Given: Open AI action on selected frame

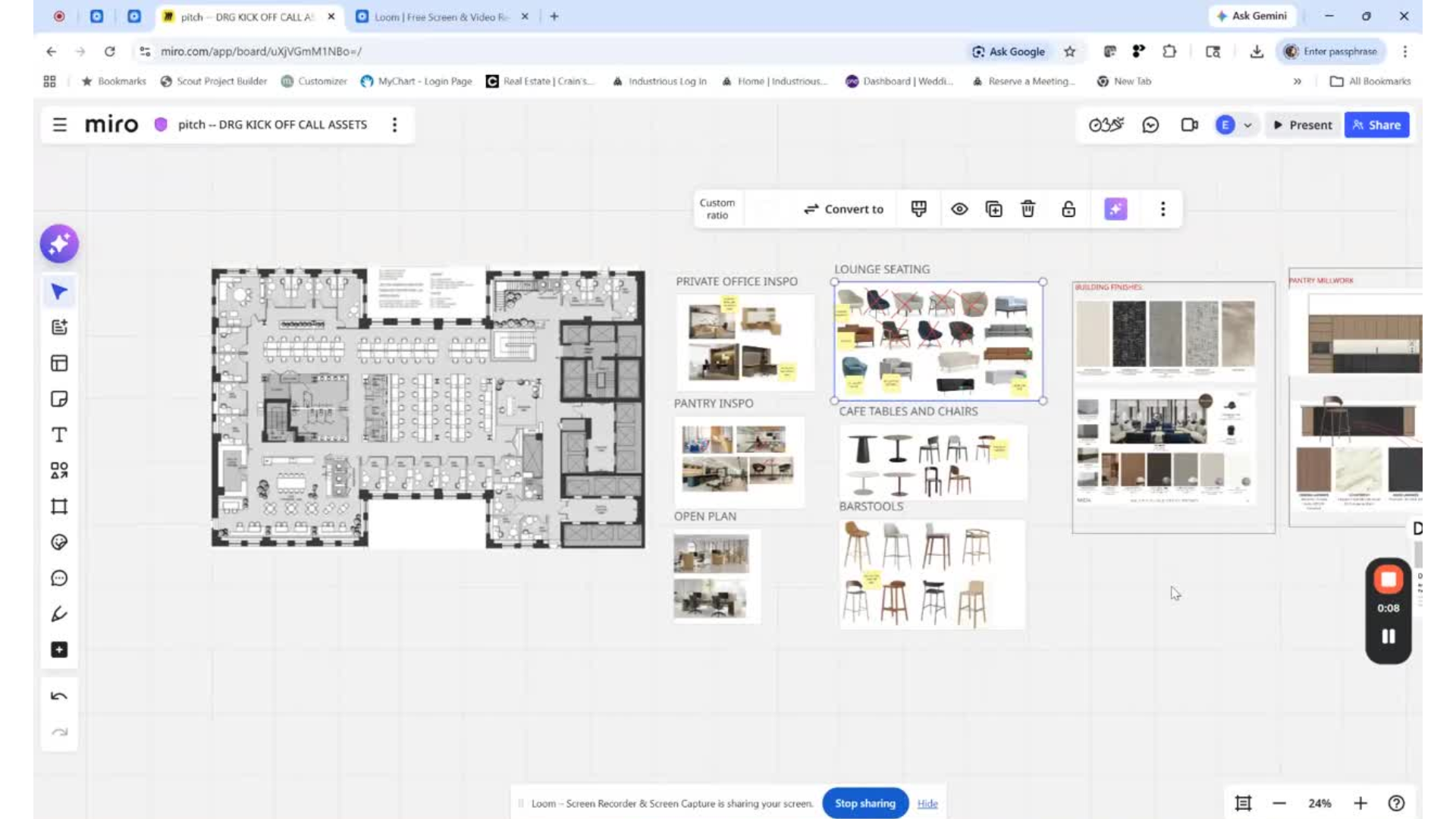Looking at the screenshot, I should (1116, 209).
